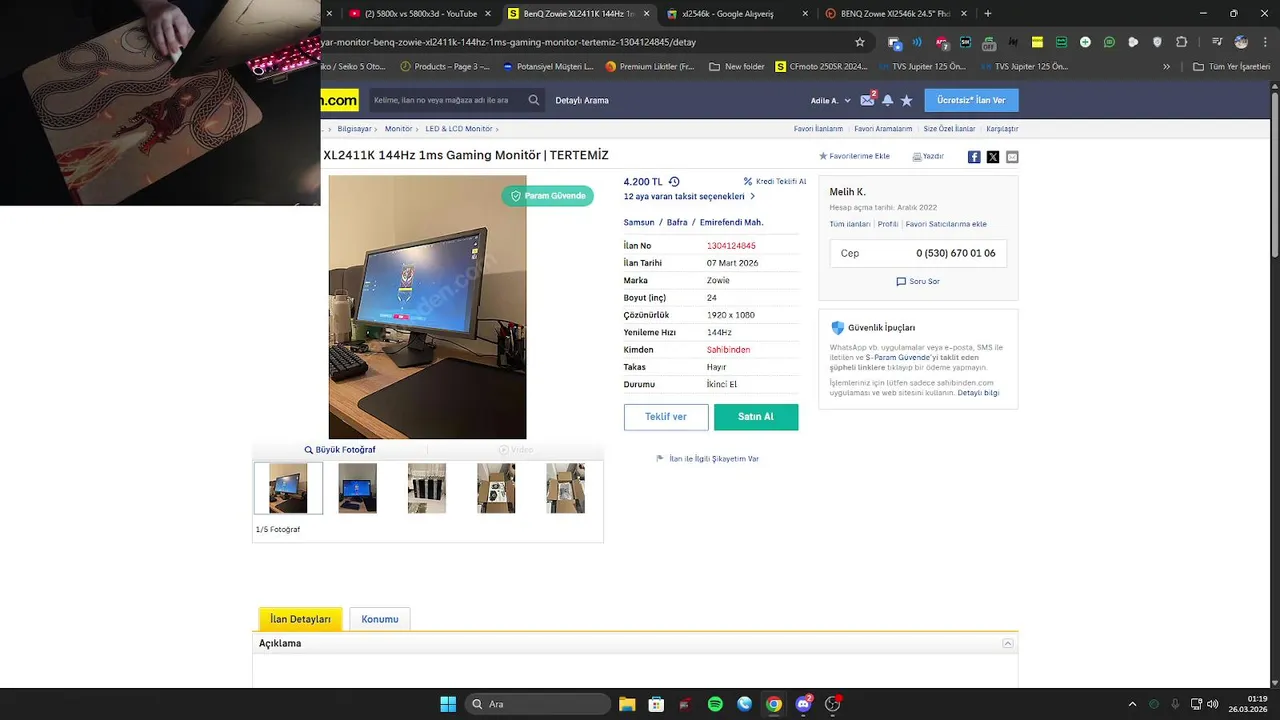Show hidden system tray icons chevron

pyautogui.click(x=1132, y=704)
